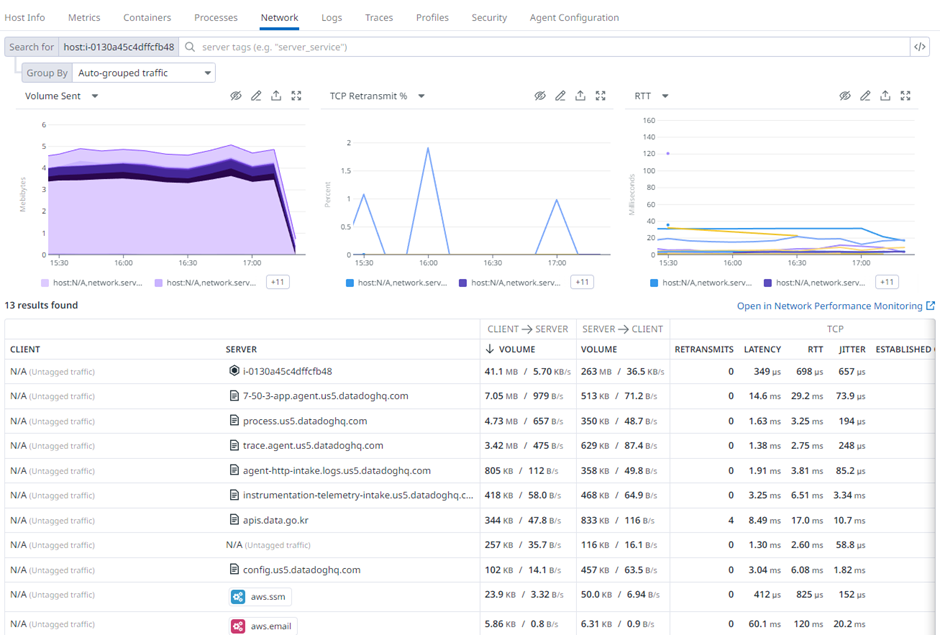Hide legend on Volume Sent graph
This screenshot has width=940, height=635.
[236, 96]
